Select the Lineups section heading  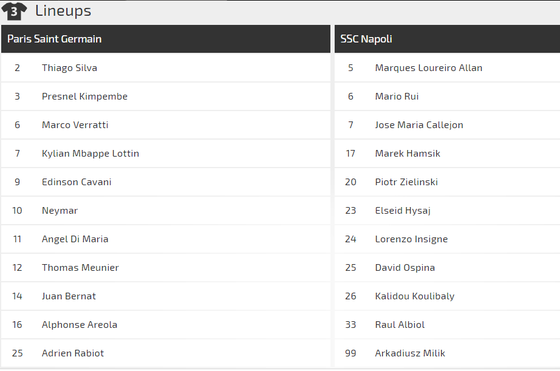pos(63,11)
